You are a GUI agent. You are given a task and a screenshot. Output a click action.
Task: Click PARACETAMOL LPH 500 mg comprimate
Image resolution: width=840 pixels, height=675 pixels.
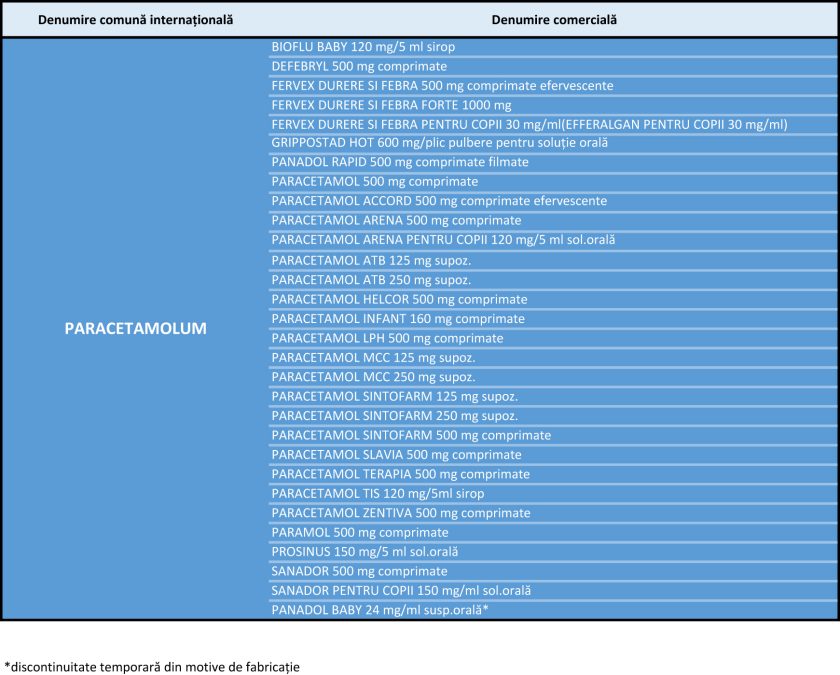click(553, 338)
